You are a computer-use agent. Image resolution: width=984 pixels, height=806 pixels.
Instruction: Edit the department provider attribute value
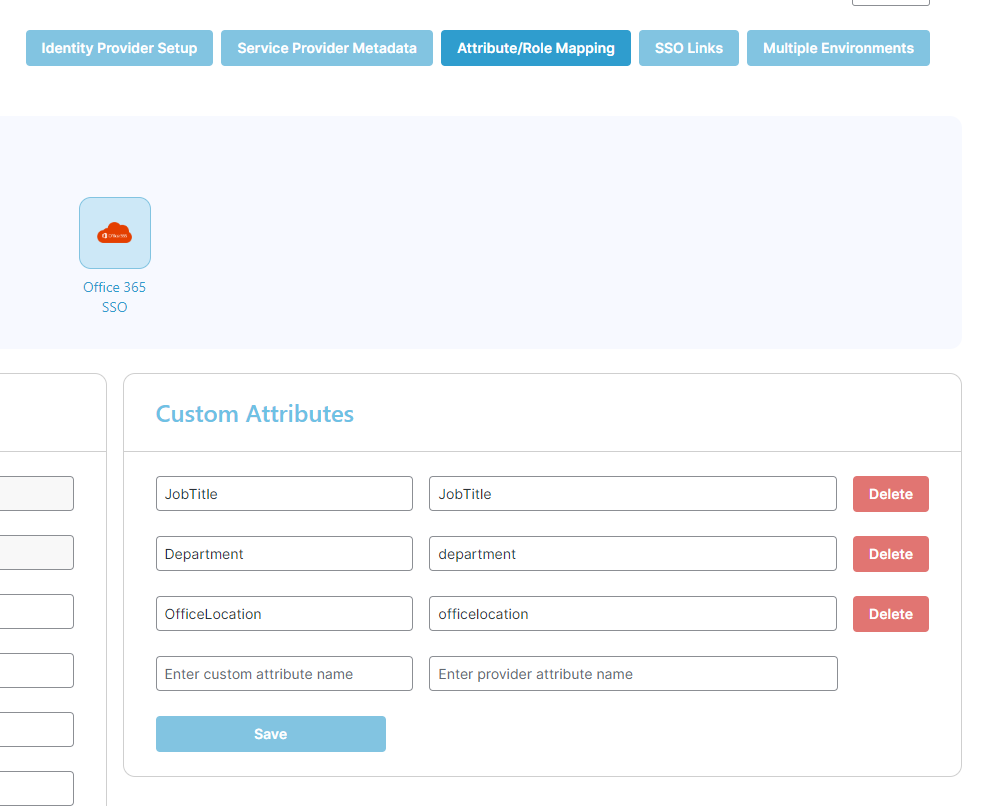click(x=632, y=553)
